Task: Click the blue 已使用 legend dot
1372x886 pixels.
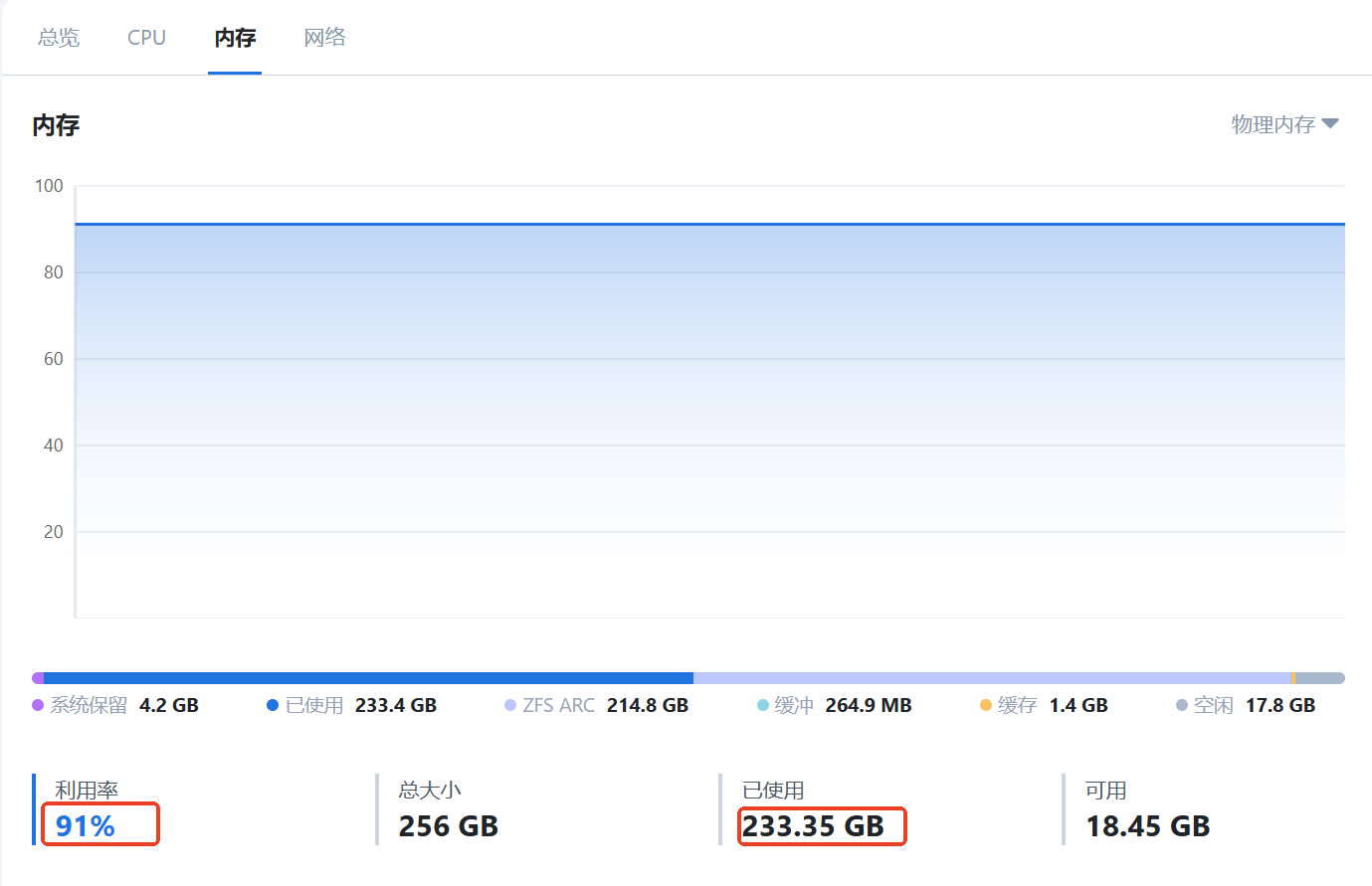Action: (x=273, y=705)
